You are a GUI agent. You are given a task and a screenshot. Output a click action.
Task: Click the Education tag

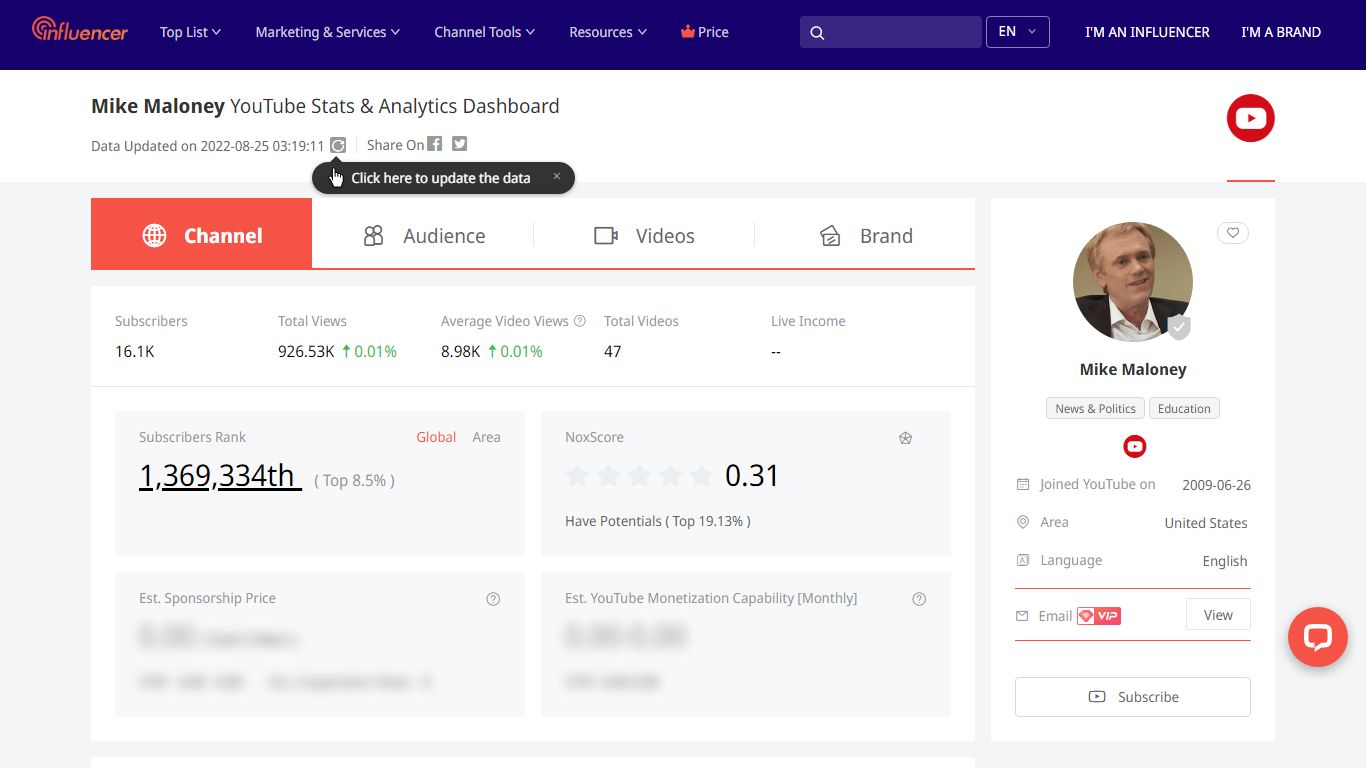click(1185, 408)
